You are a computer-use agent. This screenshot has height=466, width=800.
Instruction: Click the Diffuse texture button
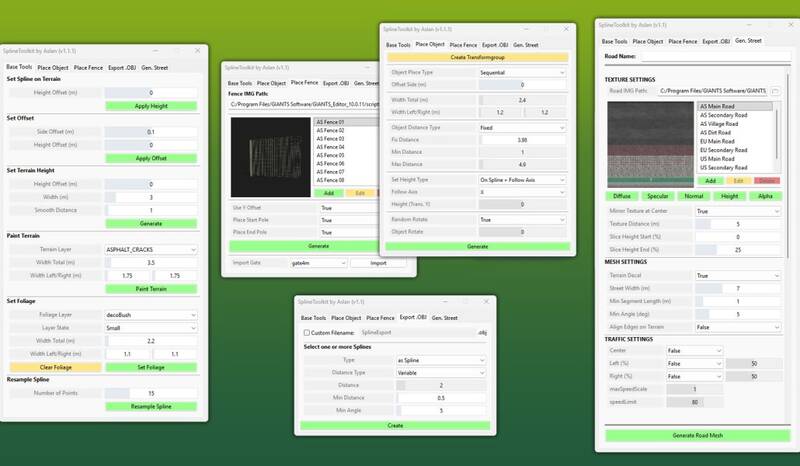pos(623,196)
